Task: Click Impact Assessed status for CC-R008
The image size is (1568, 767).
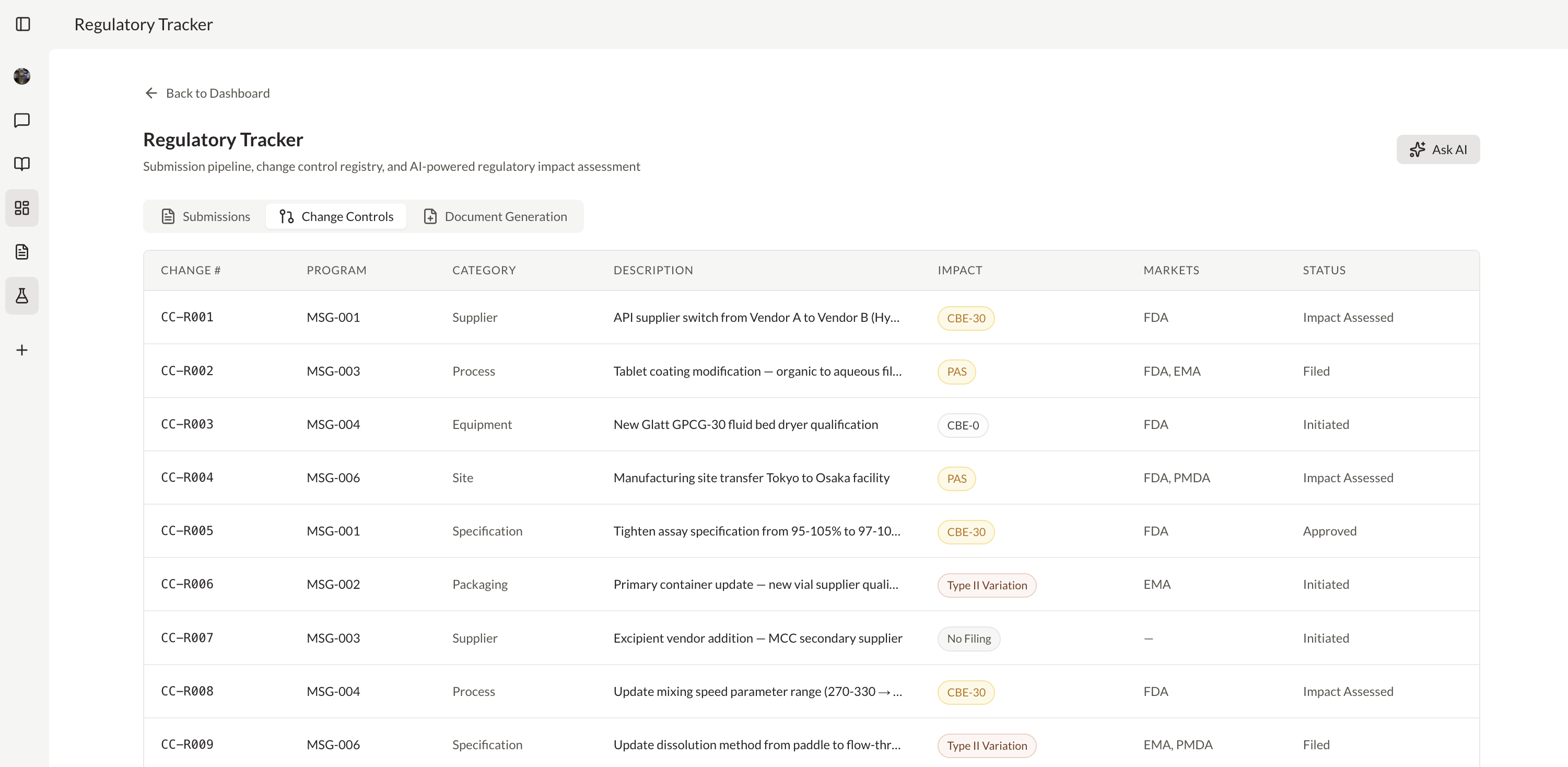Action: click(1348, 692)
